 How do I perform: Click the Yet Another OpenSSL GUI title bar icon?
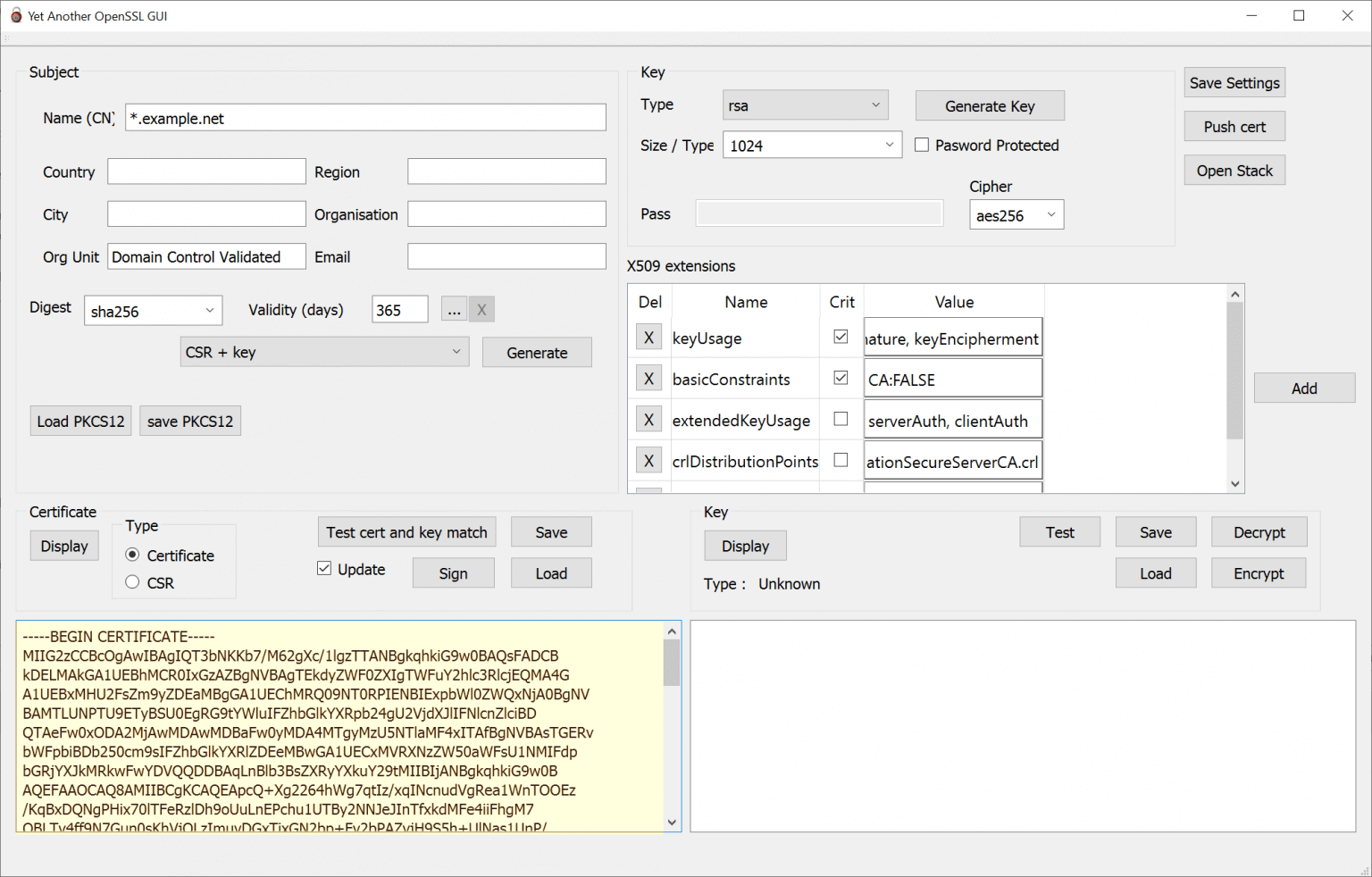(14, 15)
